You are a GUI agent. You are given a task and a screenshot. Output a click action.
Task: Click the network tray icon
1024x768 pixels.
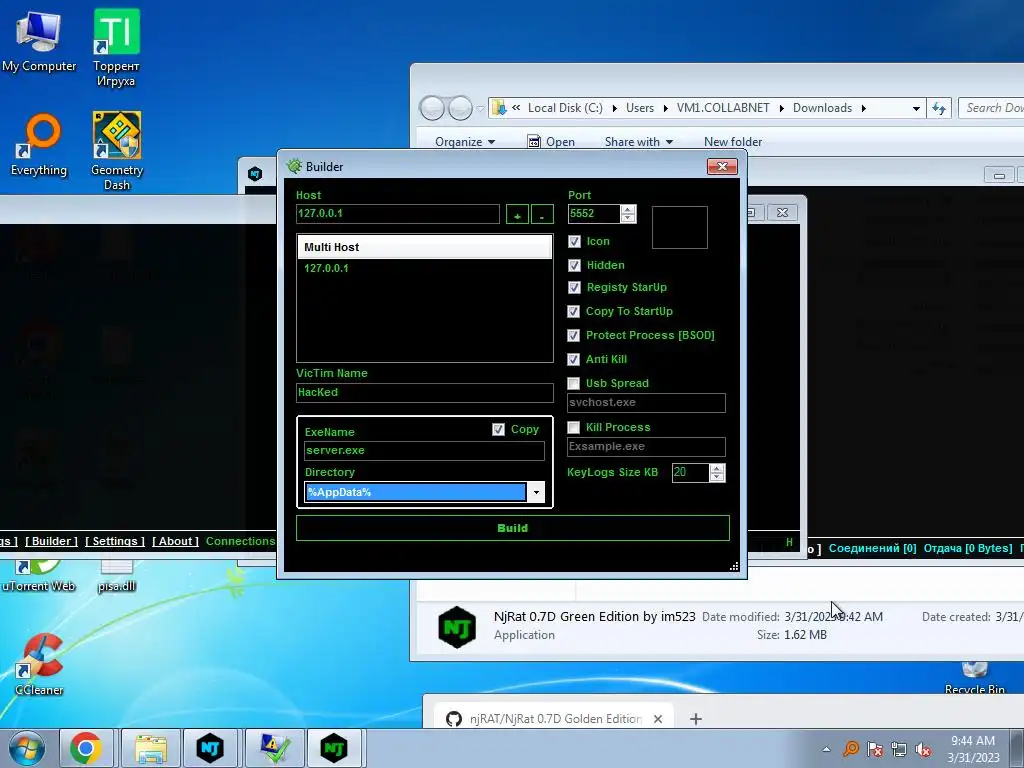tap(899, 749)
